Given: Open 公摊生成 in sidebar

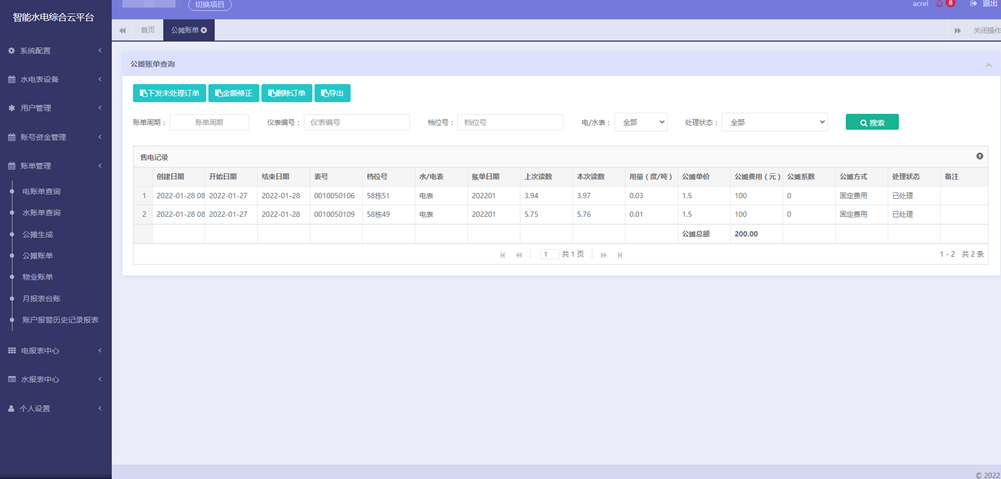Looking at the screenshot, I should [38, 235].
